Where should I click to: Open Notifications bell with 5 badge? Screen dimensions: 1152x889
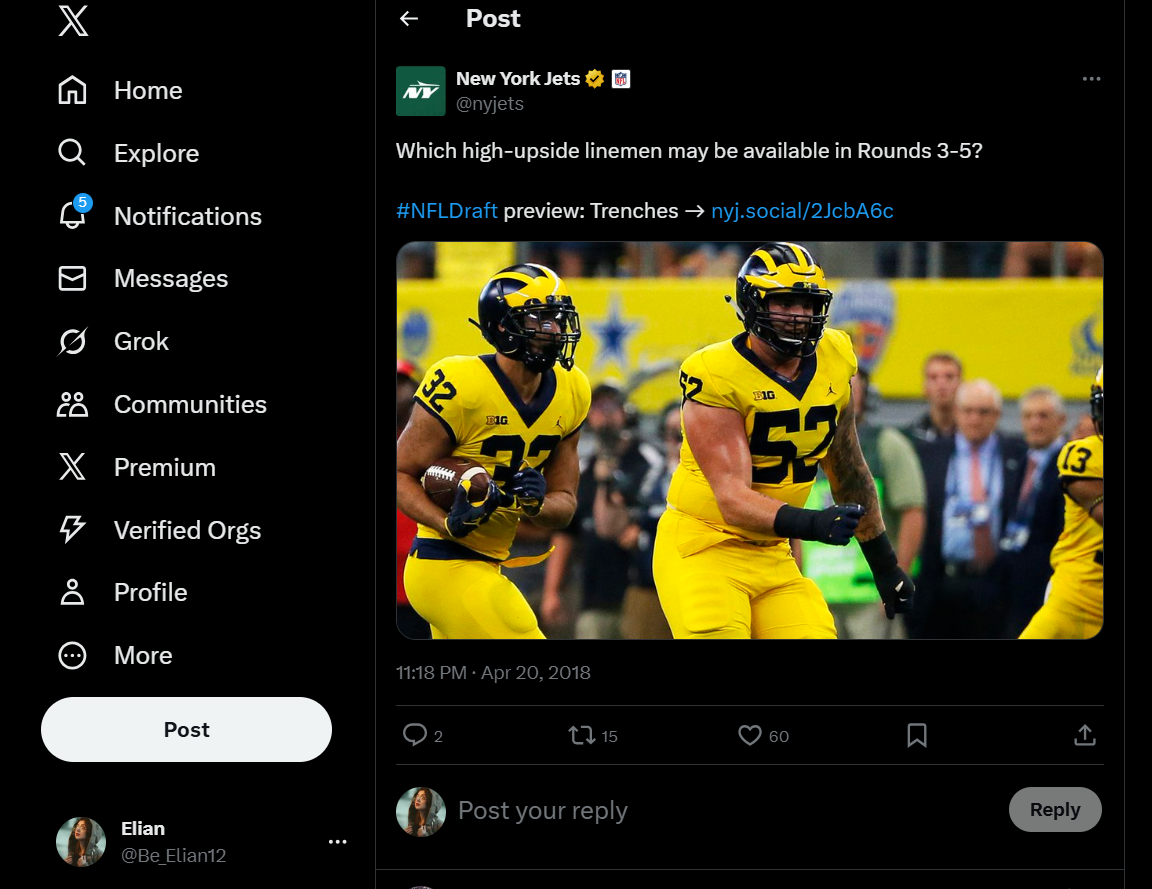[x=72, y=215]
